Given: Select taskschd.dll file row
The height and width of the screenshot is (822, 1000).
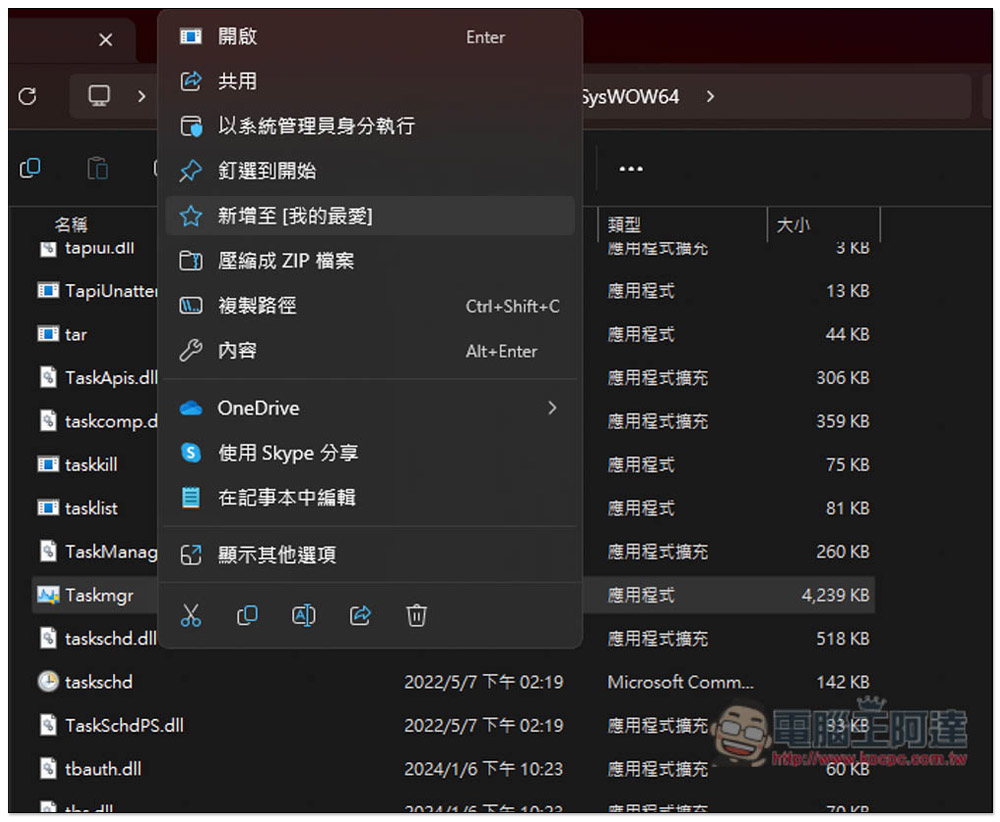Looking at the screenshot, I should point(453,639).
